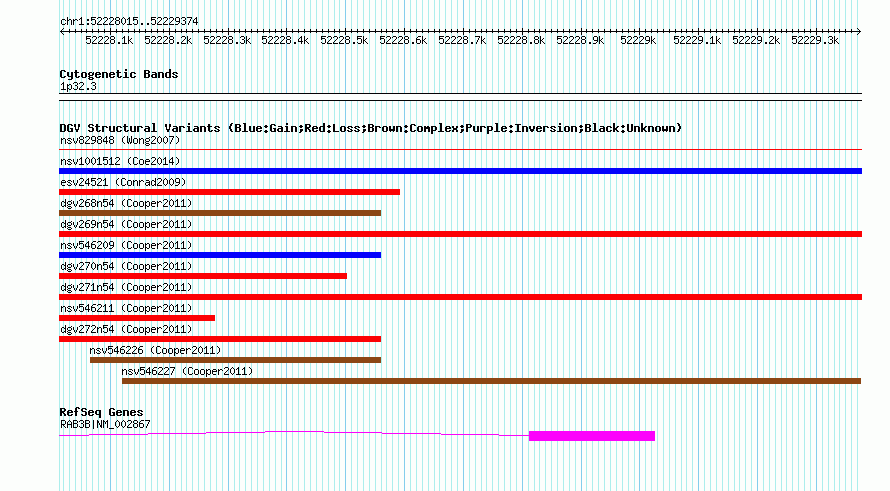
Task: Select the red dgv270n54 loss bar
Action: tap(203, 276)
